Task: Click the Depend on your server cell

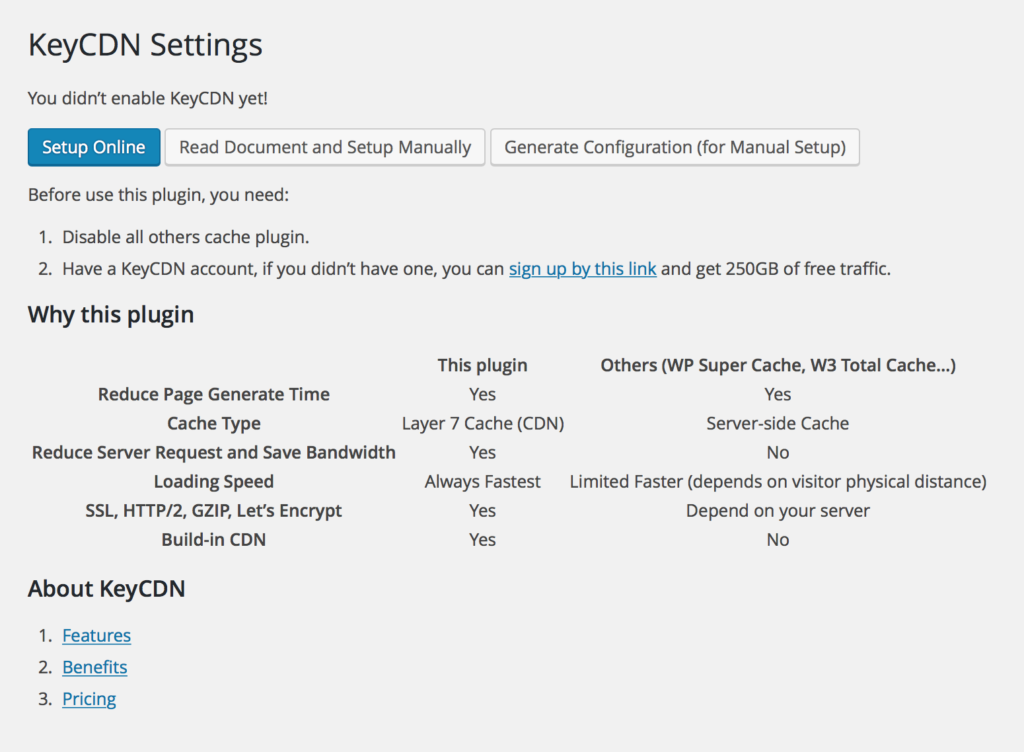Action: [x=777, y=510]
